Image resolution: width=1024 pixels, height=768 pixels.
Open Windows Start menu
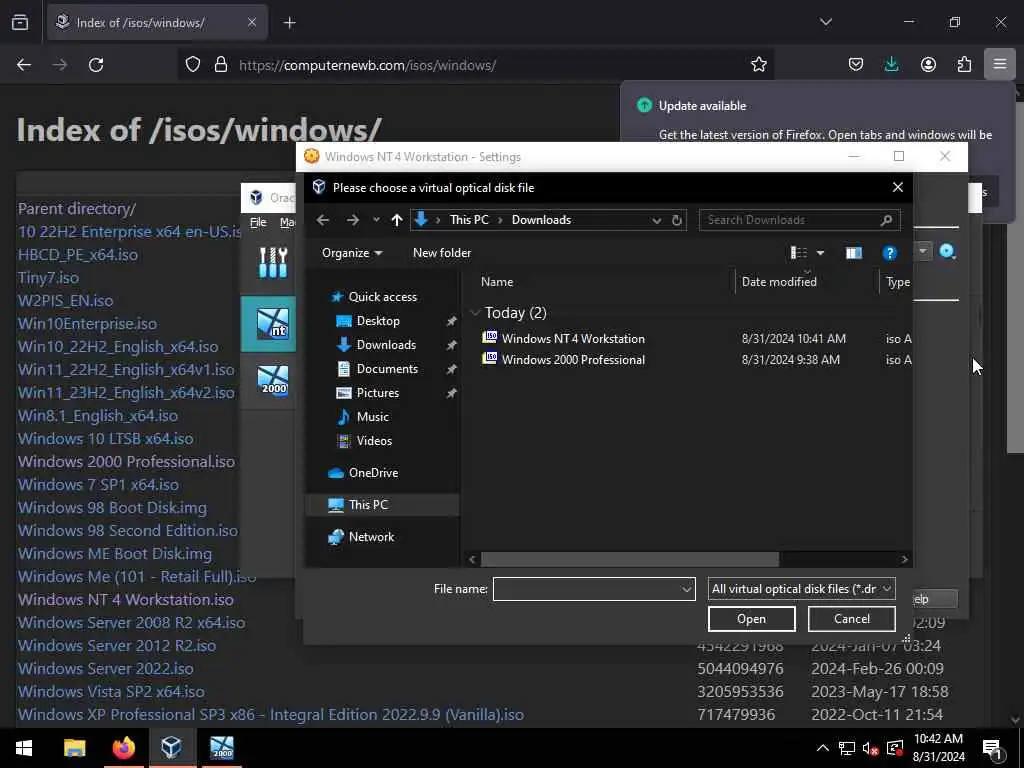point(24,748)
